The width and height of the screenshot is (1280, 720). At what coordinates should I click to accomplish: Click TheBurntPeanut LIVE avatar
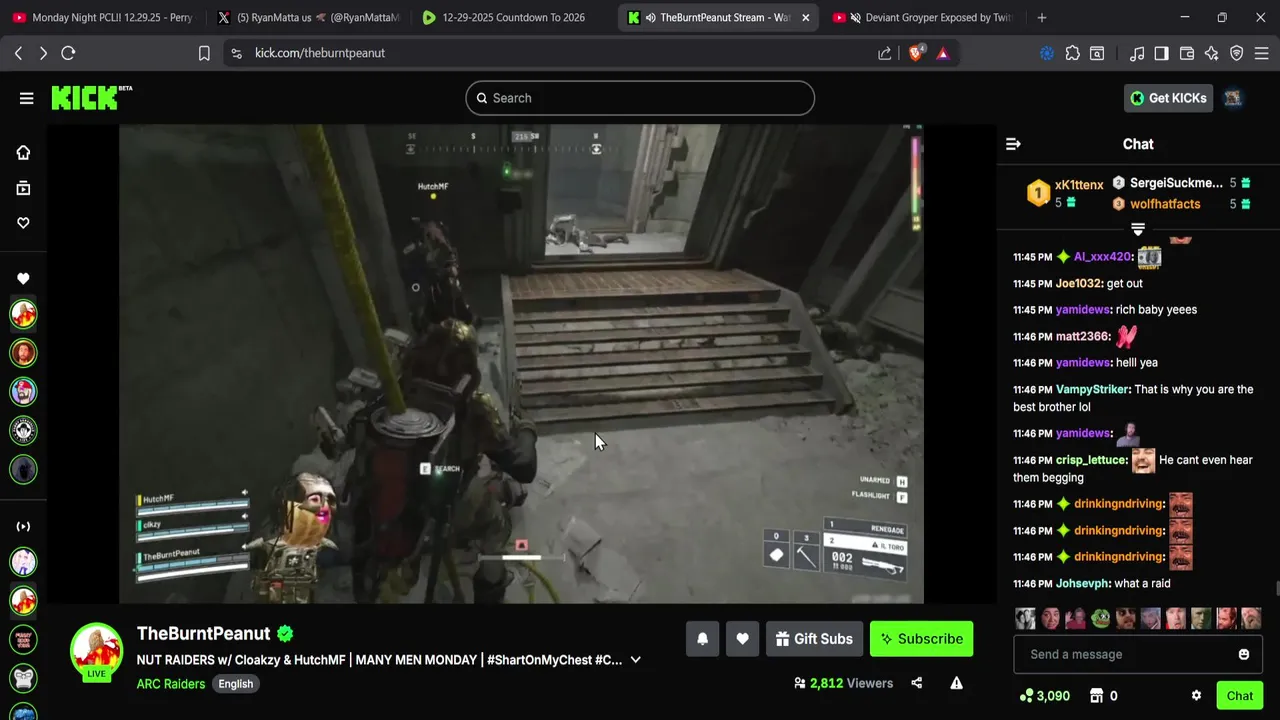point(96,652)
